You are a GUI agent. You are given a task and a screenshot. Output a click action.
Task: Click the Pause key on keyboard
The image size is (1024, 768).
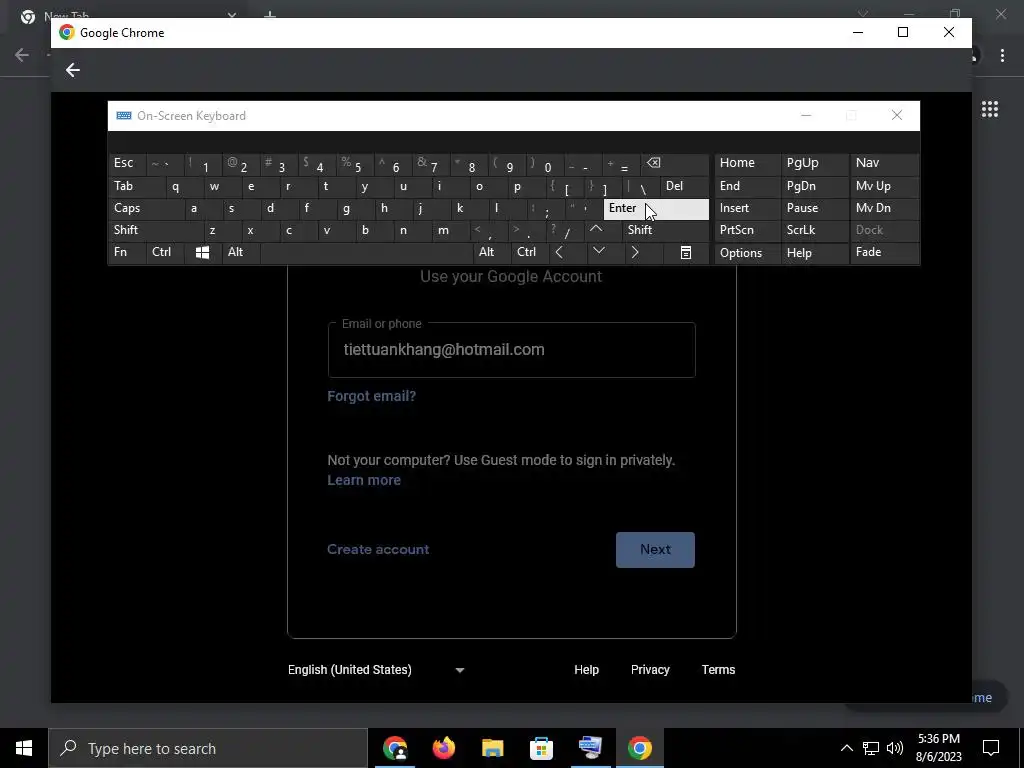[814, 208]
